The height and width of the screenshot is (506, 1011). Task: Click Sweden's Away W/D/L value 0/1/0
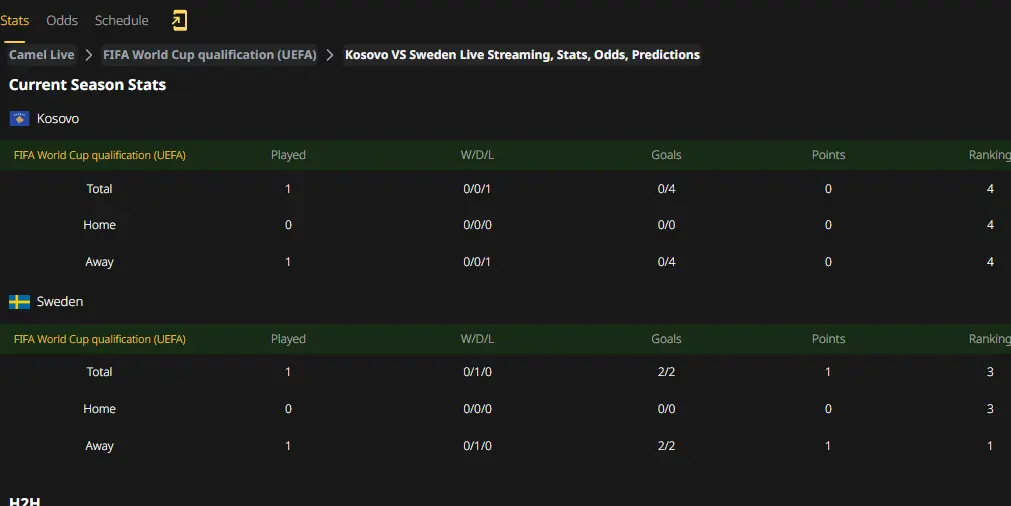[477, 446]
